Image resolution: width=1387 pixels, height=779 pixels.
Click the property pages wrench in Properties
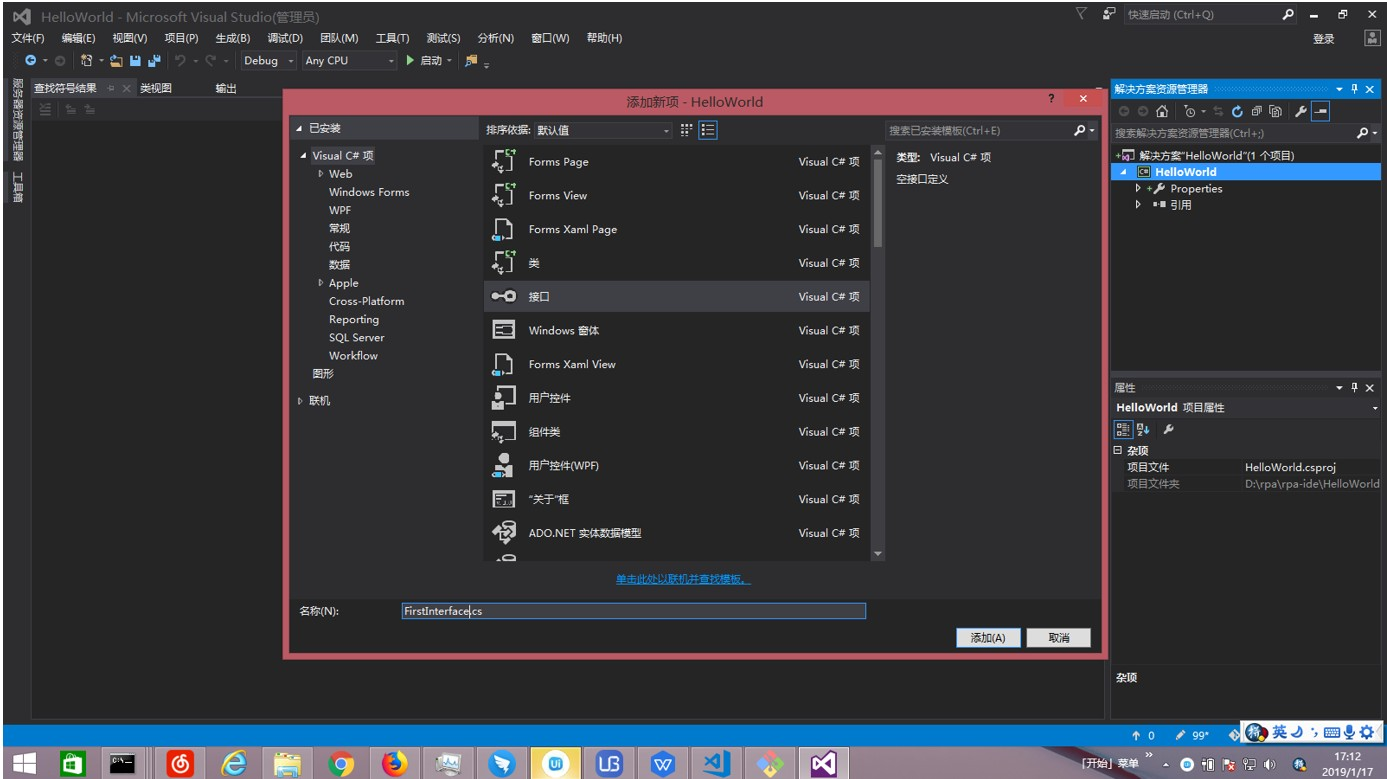[x=1169, y=429]
